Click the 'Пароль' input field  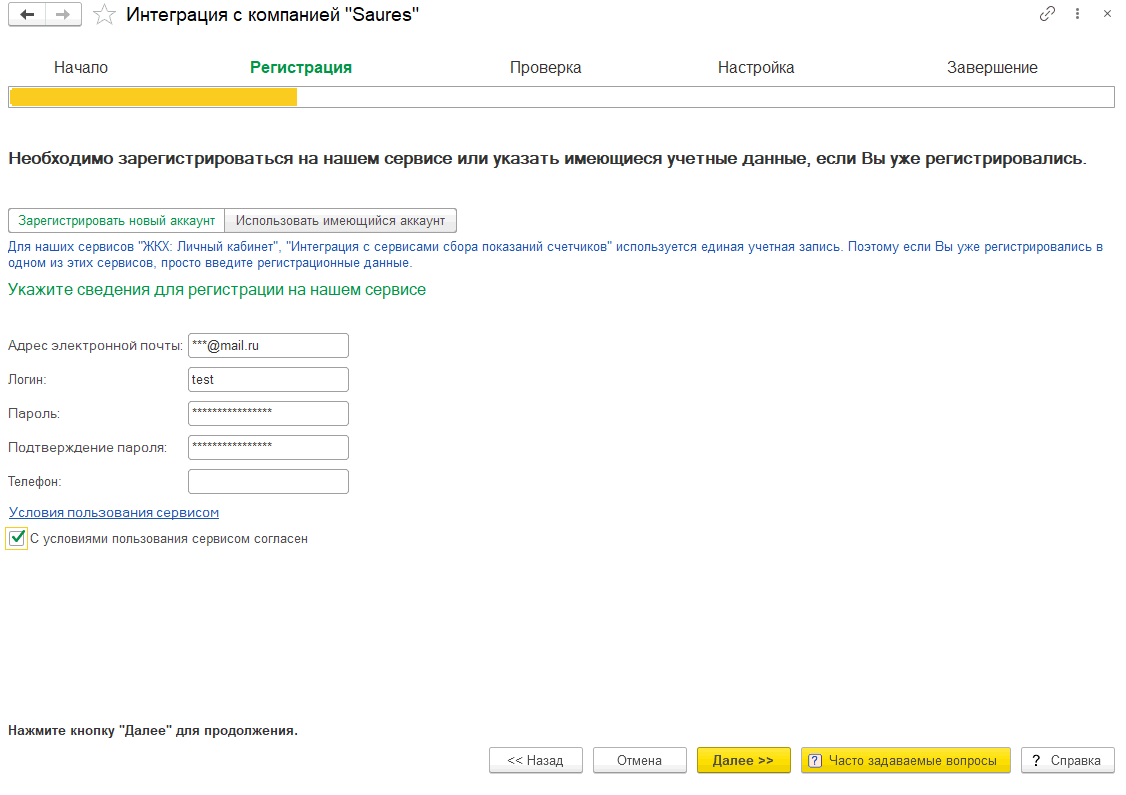point(269,414)
